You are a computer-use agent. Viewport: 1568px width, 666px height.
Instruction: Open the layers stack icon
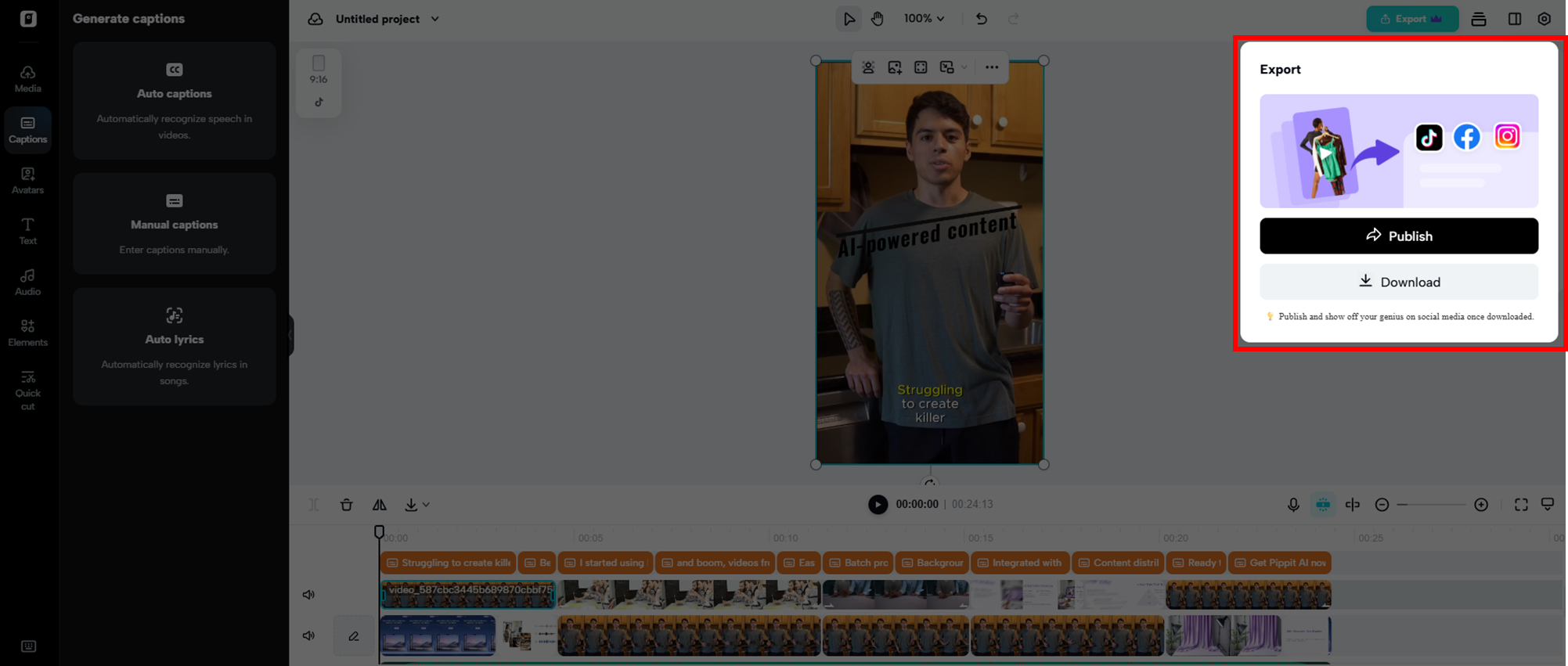point(1479,19)
